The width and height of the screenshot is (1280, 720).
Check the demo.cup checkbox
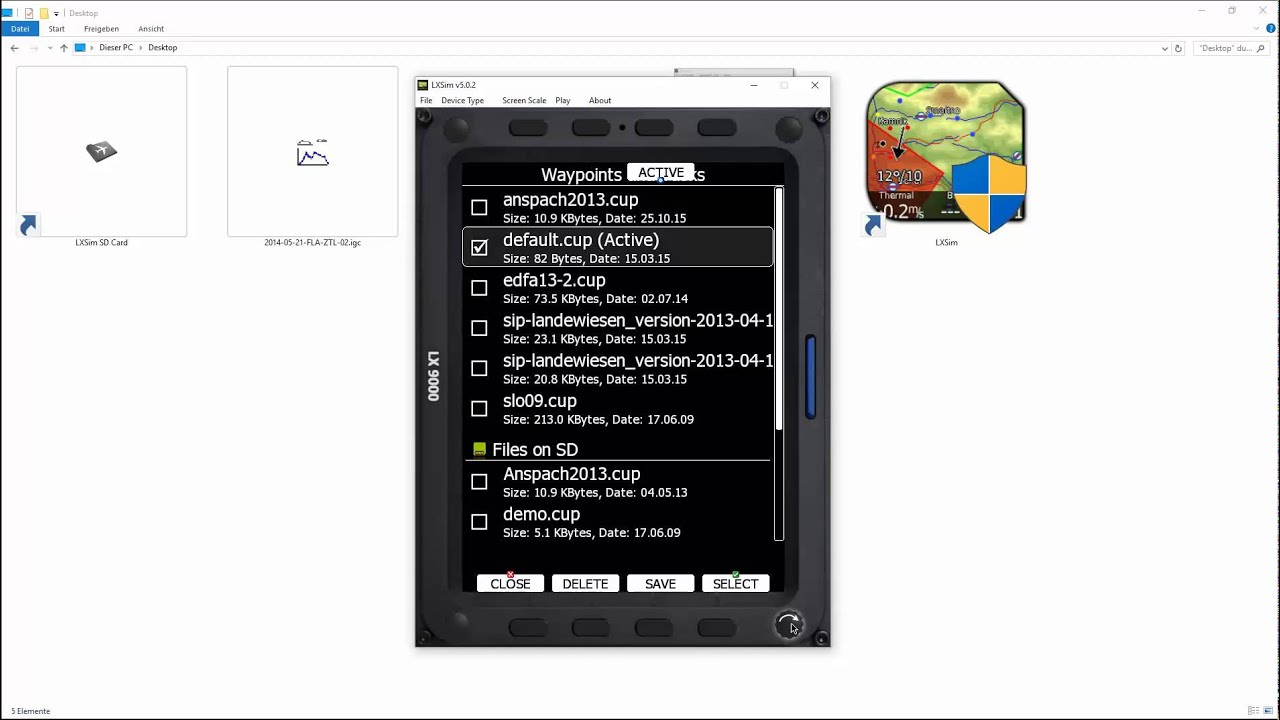479,522
